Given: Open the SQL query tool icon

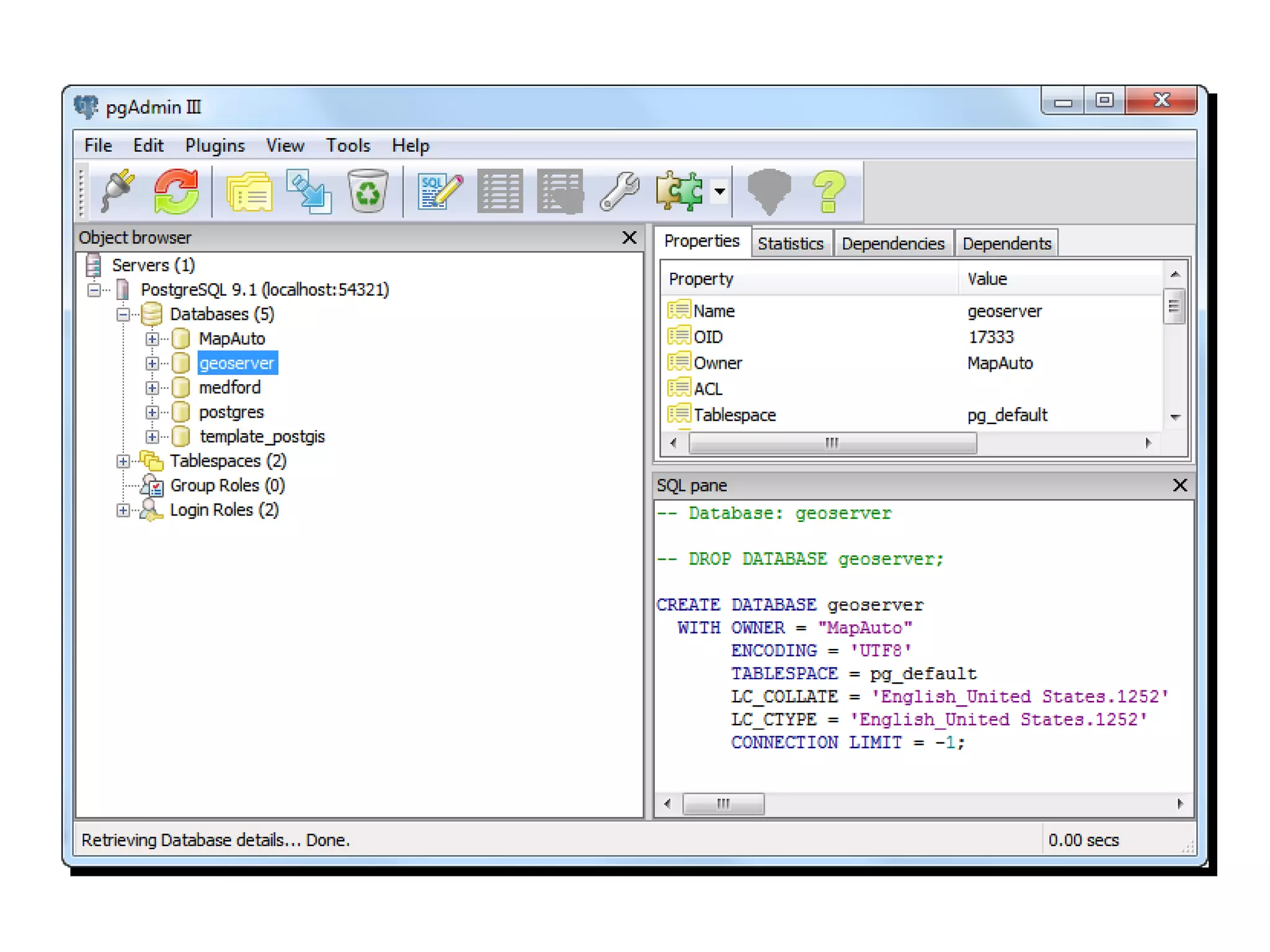Looking at the screenshot, I should tap(440, 191).
